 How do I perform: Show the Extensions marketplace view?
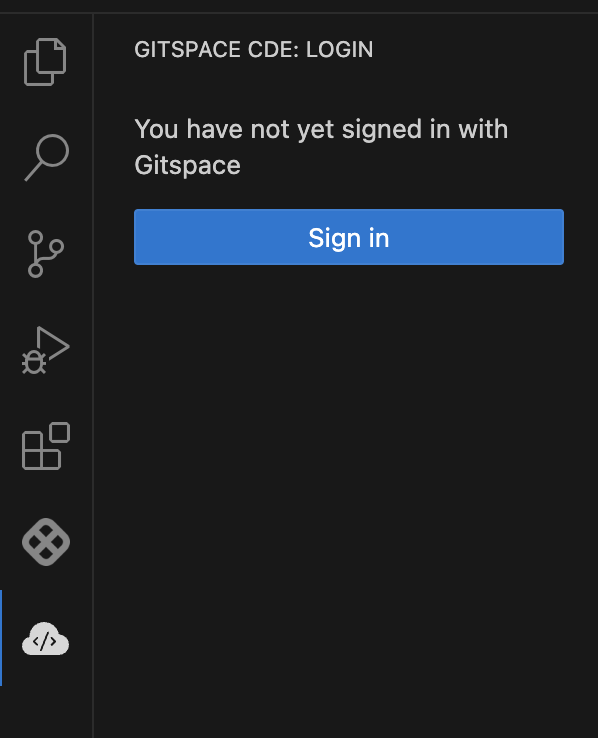click(x=46, y=446)
